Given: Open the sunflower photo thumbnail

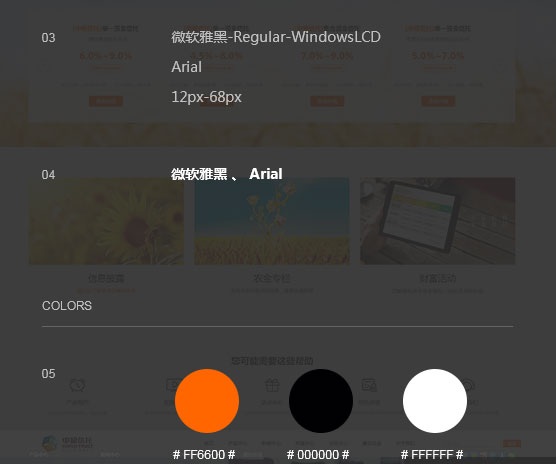Looking at the screenshot, I should pos(106,221).
